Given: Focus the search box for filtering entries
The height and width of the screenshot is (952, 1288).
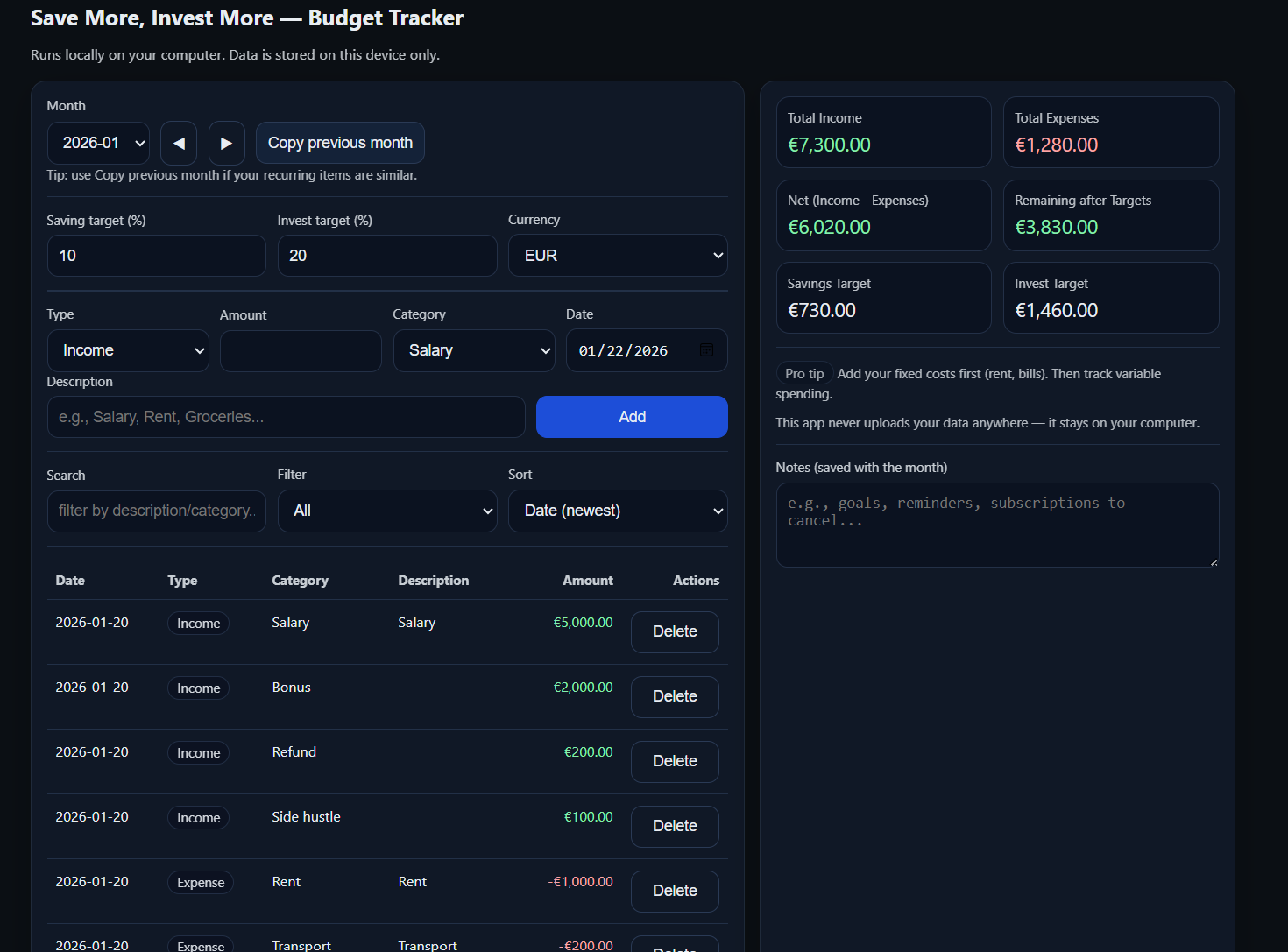Looking at the screenshot, I should [156, 511].
